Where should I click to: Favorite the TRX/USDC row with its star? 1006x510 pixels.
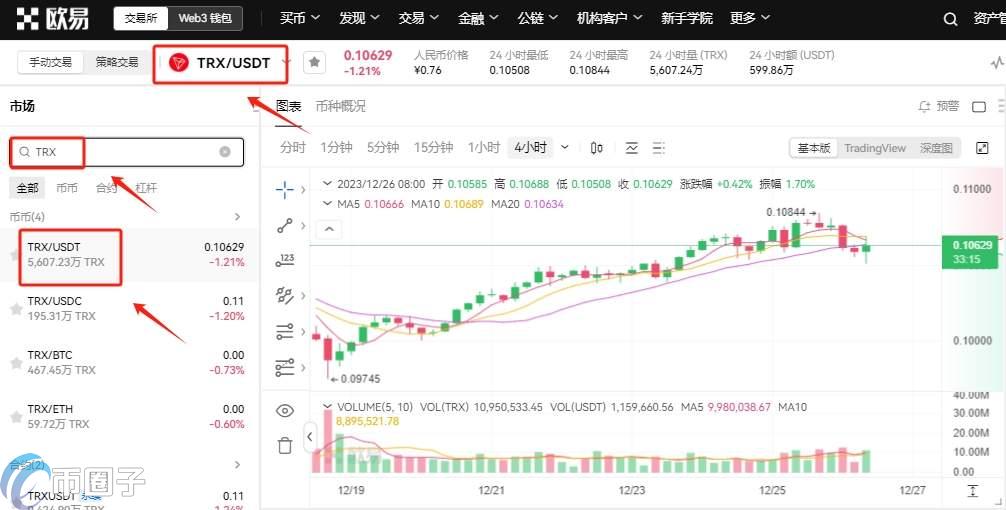coord(16,309)
